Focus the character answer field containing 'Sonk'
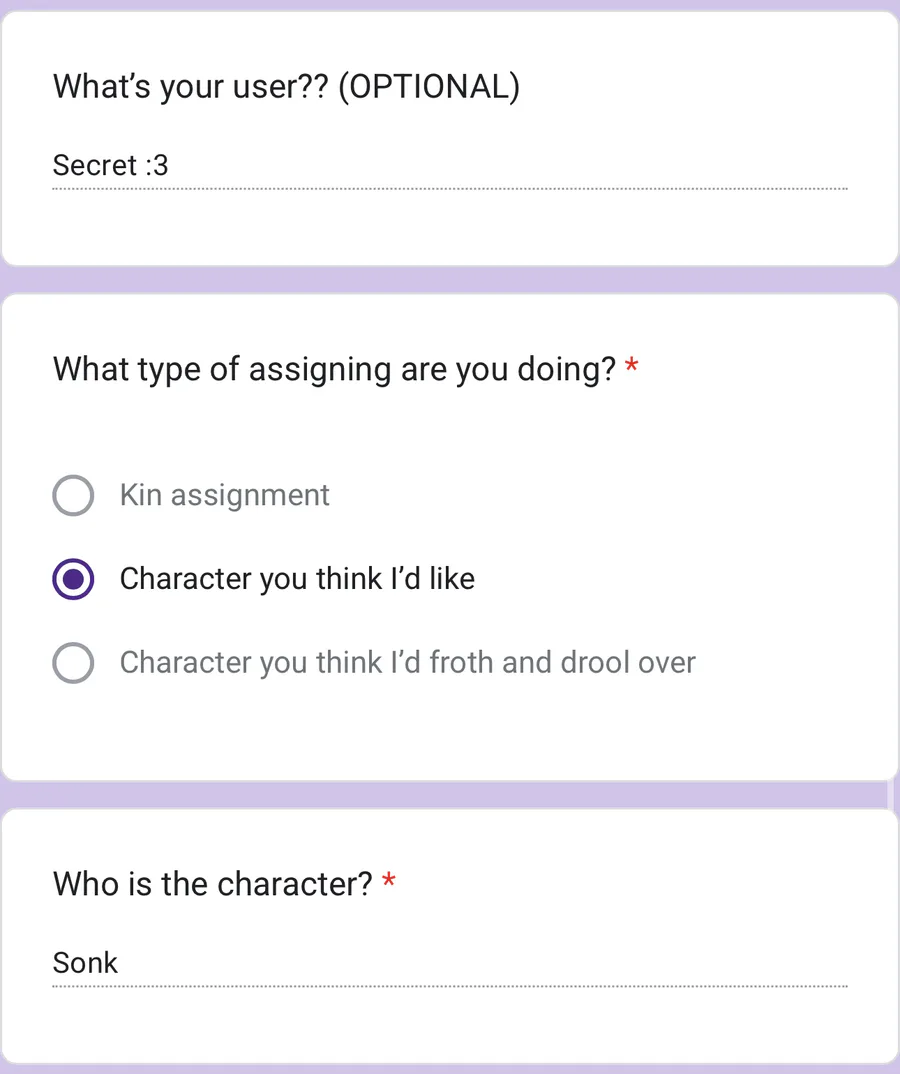 (450, 963)
